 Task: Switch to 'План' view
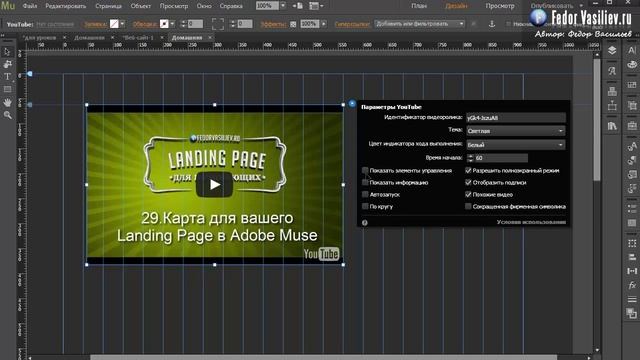pos(419,6)
